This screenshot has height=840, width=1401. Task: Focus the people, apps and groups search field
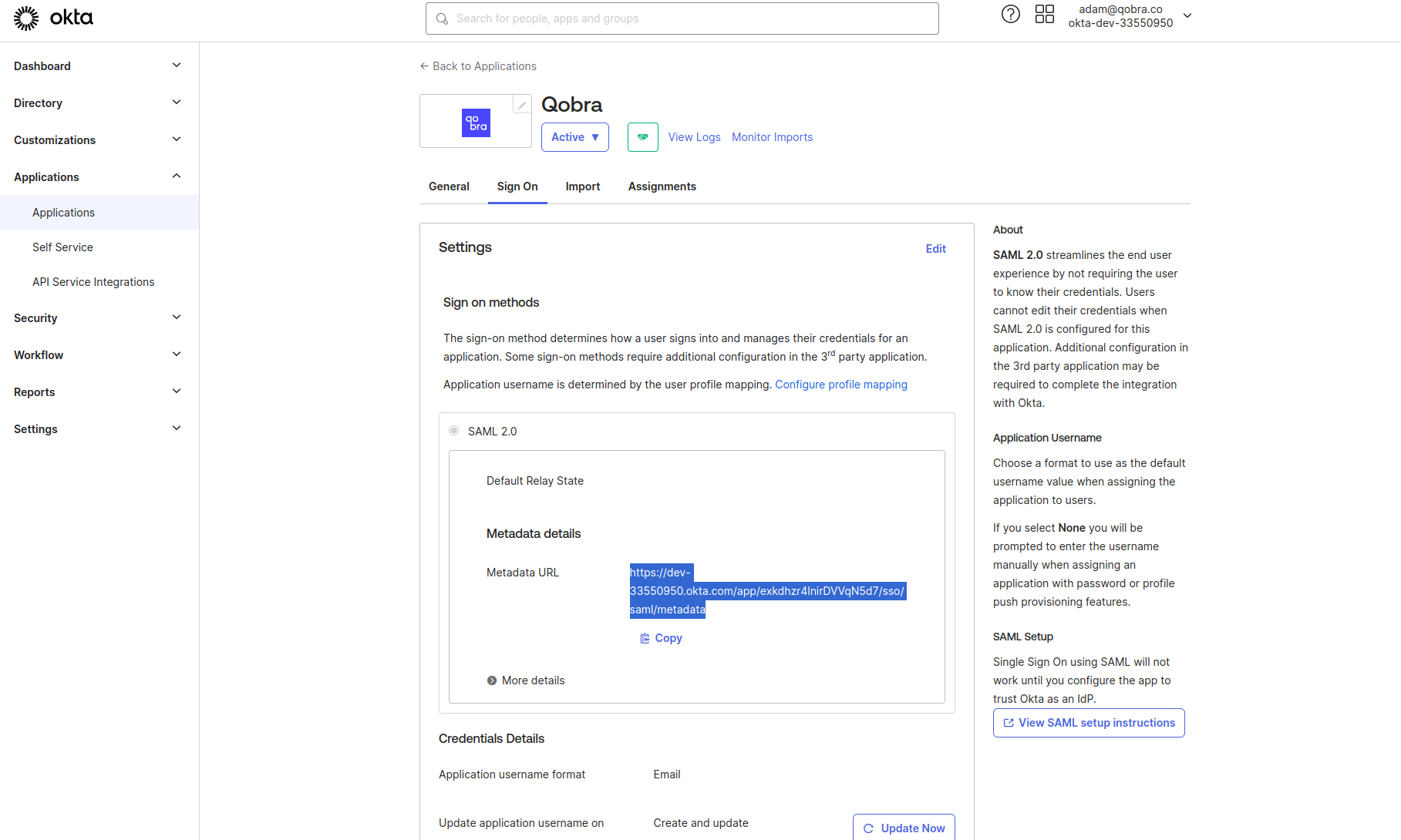[682, 18]
